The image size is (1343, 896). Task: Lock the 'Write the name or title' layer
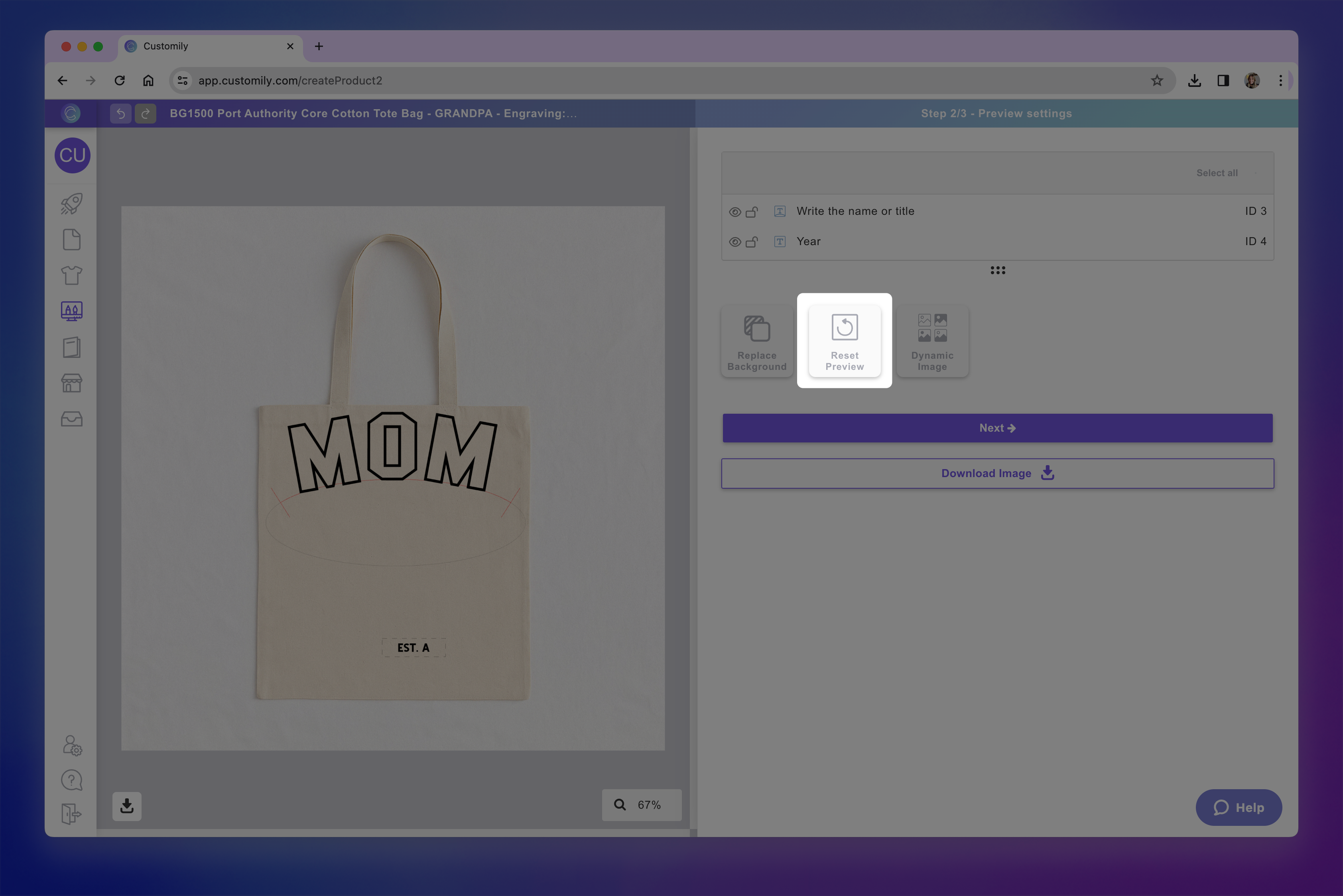(752, 212)
